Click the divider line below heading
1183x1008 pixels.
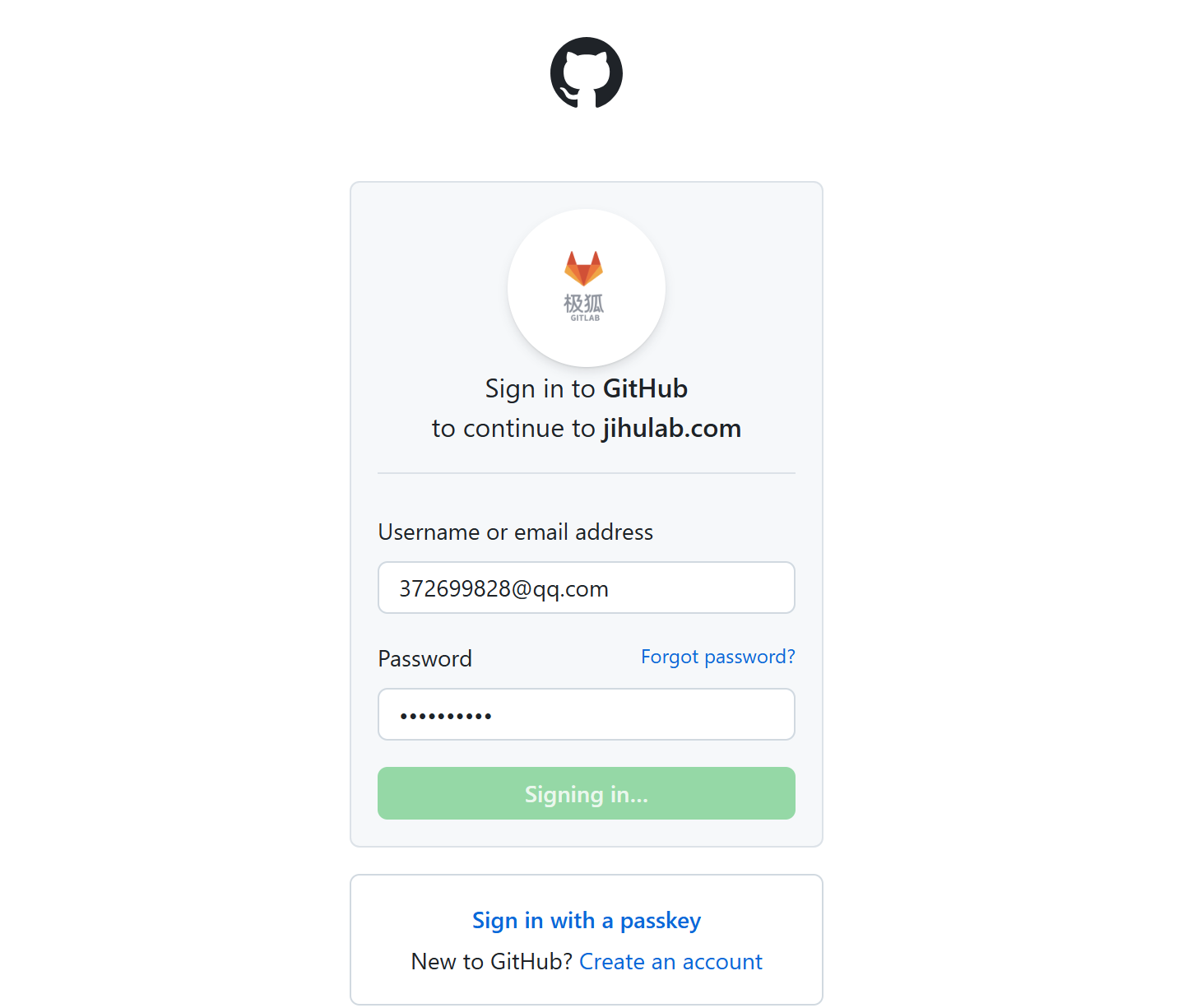click(586, 473)
